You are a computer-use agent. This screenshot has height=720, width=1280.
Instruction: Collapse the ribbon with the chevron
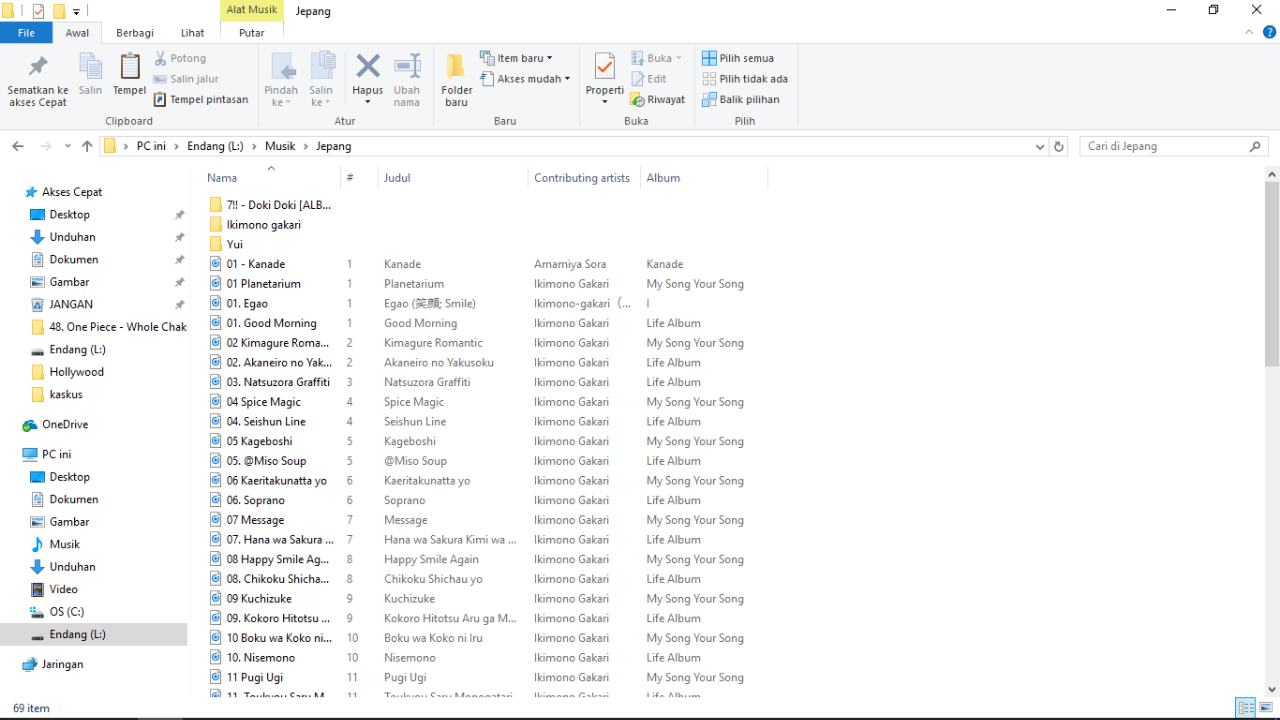point(1249,33)
